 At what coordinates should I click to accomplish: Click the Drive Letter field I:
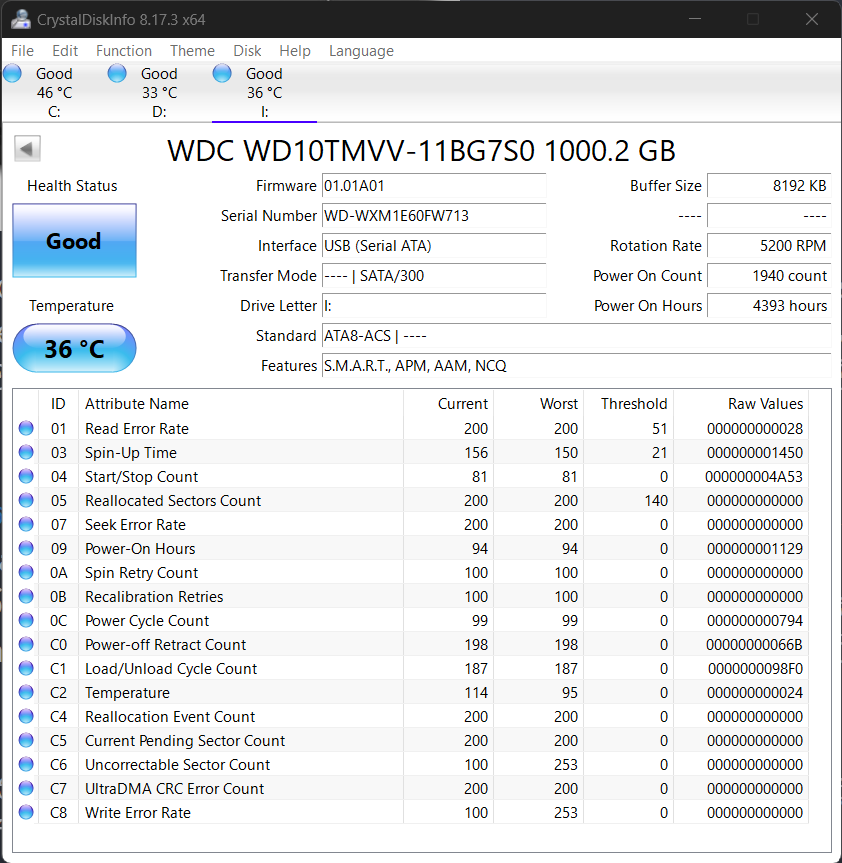[434, 305]
